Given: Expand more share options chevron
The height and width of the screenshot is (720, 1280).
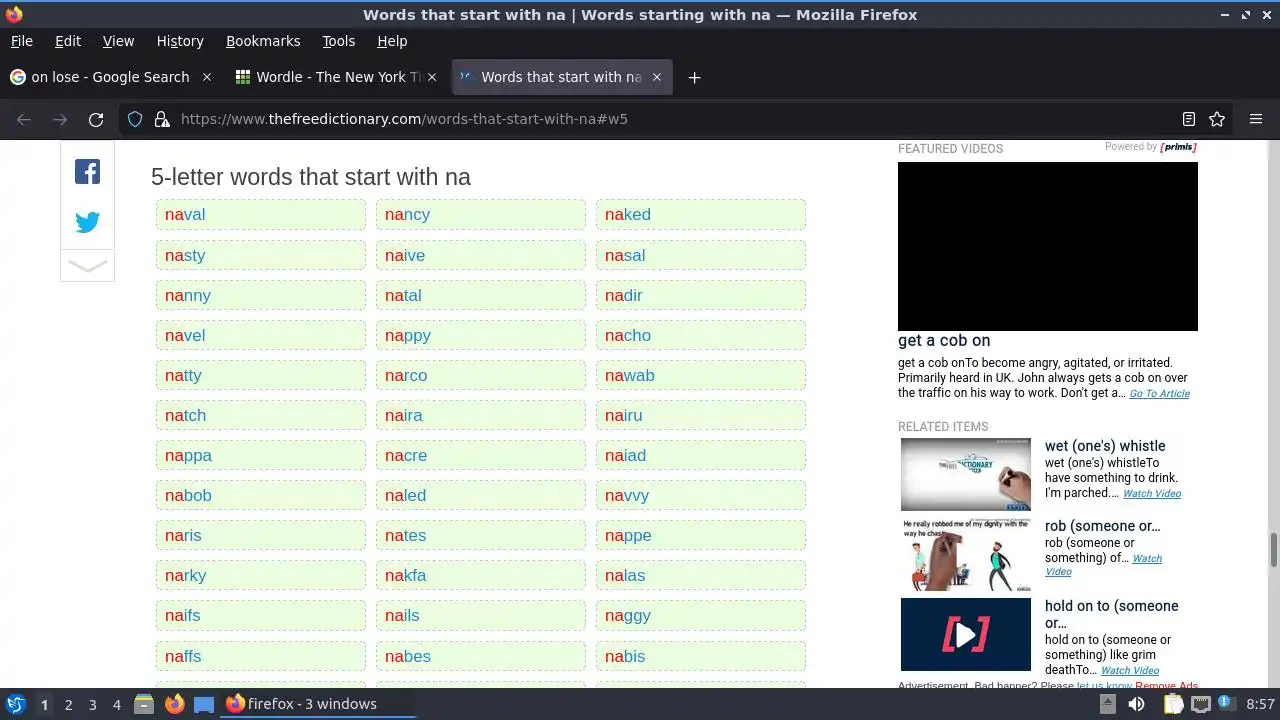Looking at the screenshot, I should [87, 266].
